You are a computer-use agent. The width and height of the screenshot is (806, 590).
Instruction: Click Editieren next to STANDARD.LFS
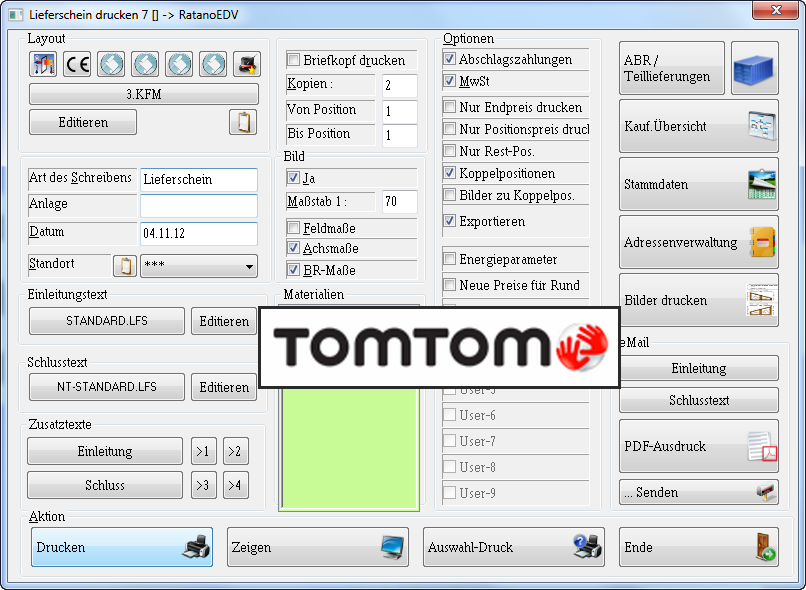(x=224, y=321)
